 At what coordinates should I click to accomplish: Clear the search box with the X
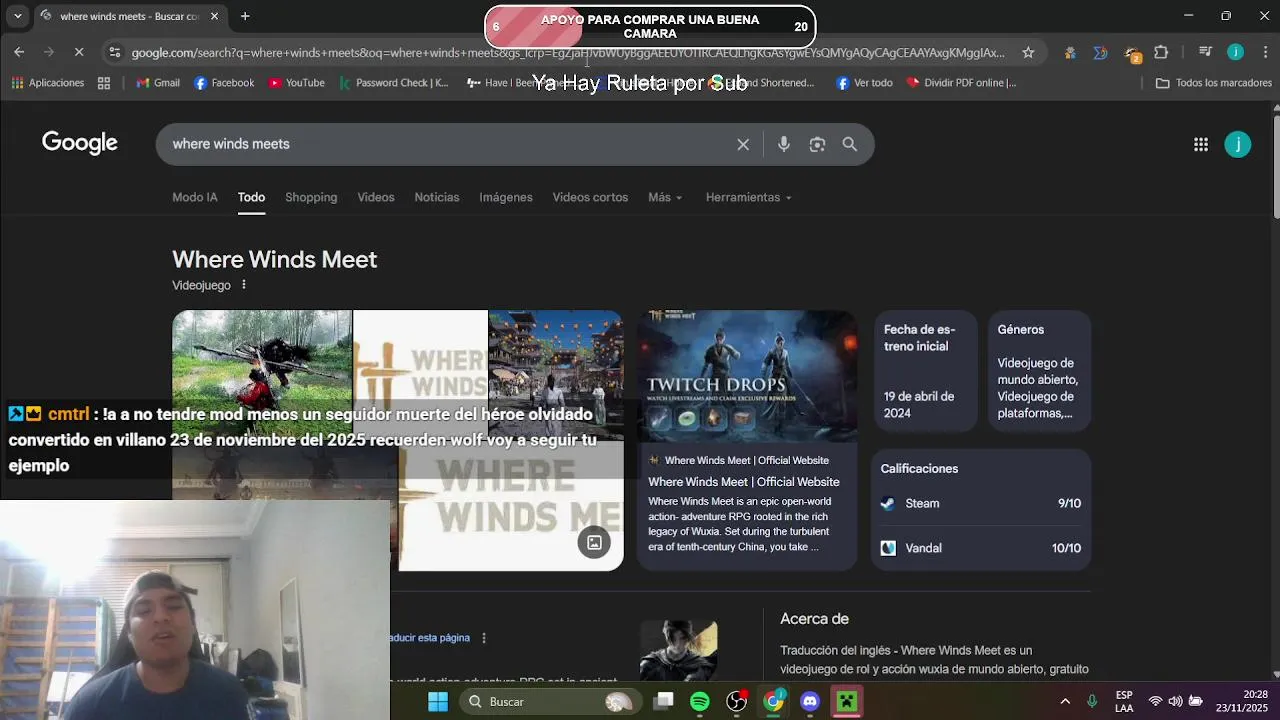click(x=743, y=144)
